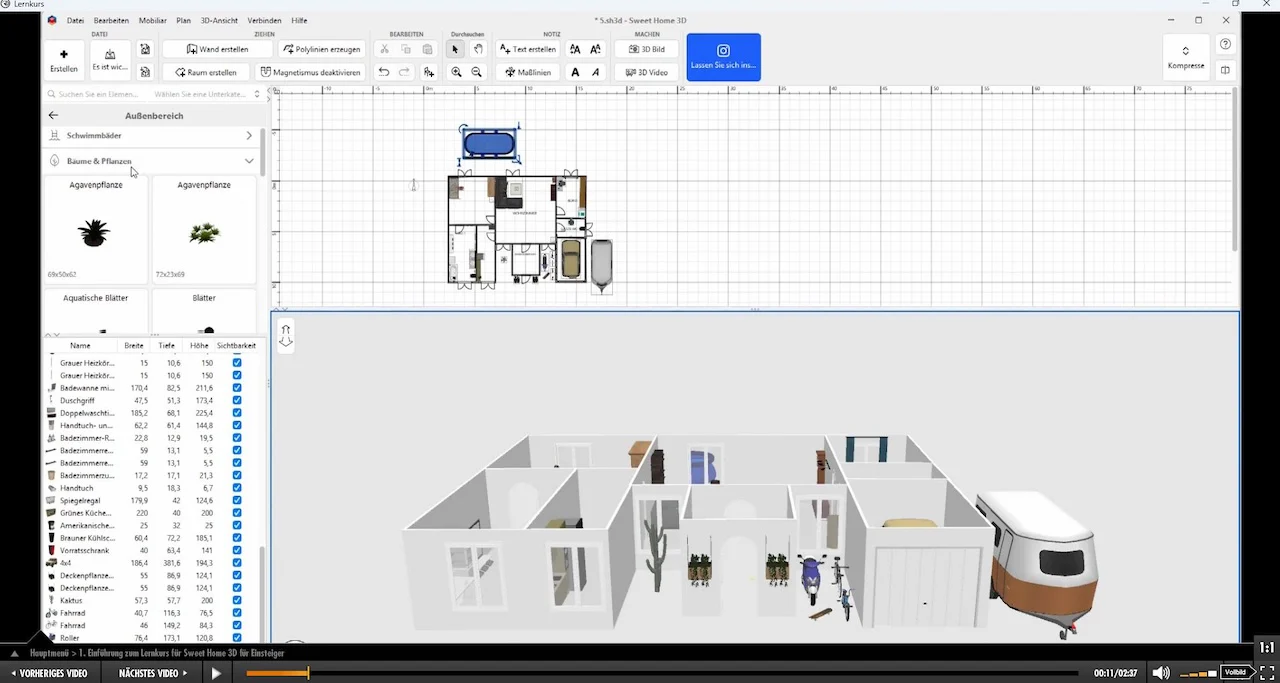The image size is (1280, 683).
Task: Click the bold text style icon
Action: point(575,72)
